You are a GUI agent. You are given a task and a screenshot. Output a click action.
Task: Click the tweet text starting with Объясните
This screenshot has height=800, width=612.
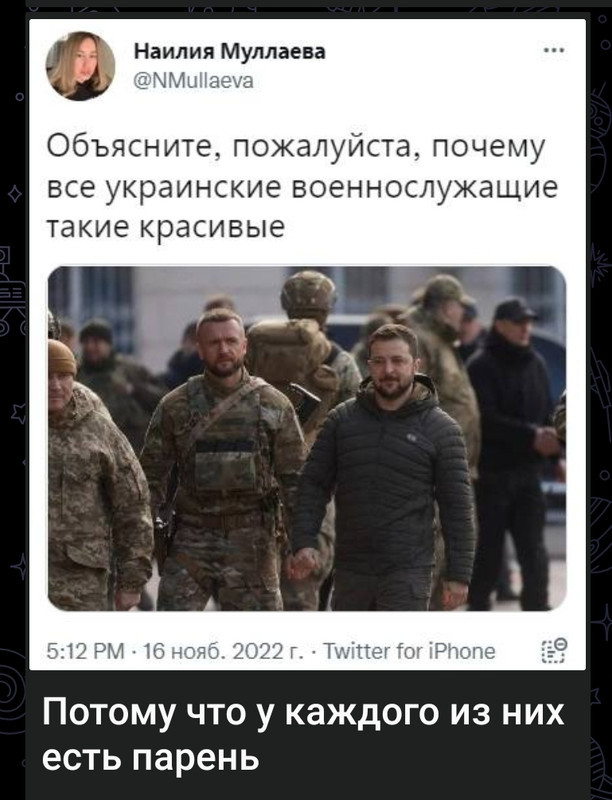(x=302, y=187)
